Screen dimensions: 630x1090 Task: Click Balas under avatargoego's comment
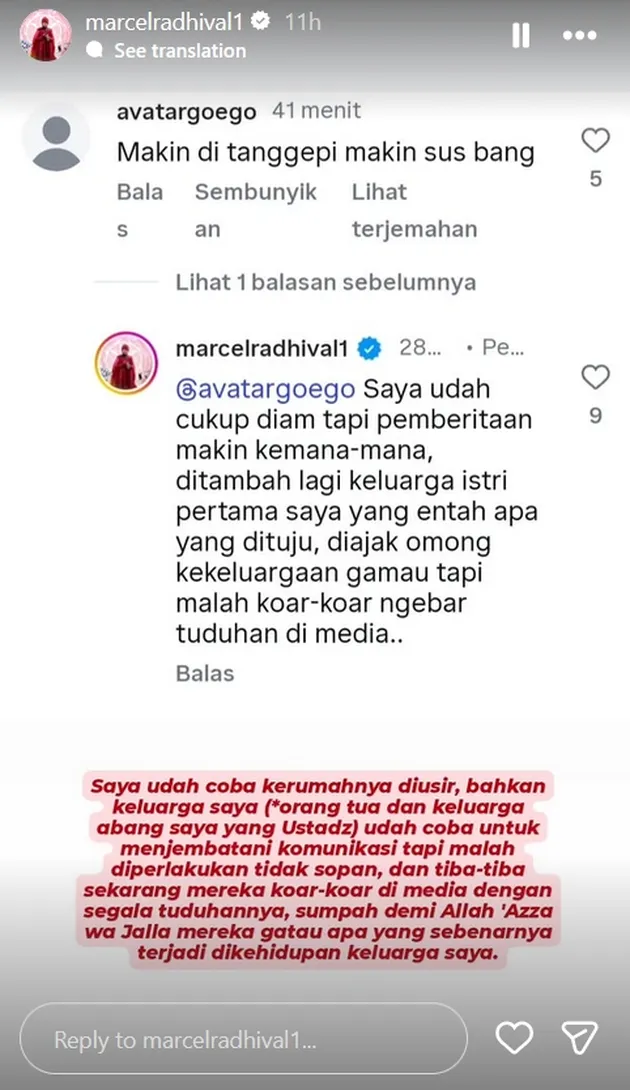click(x=140, y=210)
